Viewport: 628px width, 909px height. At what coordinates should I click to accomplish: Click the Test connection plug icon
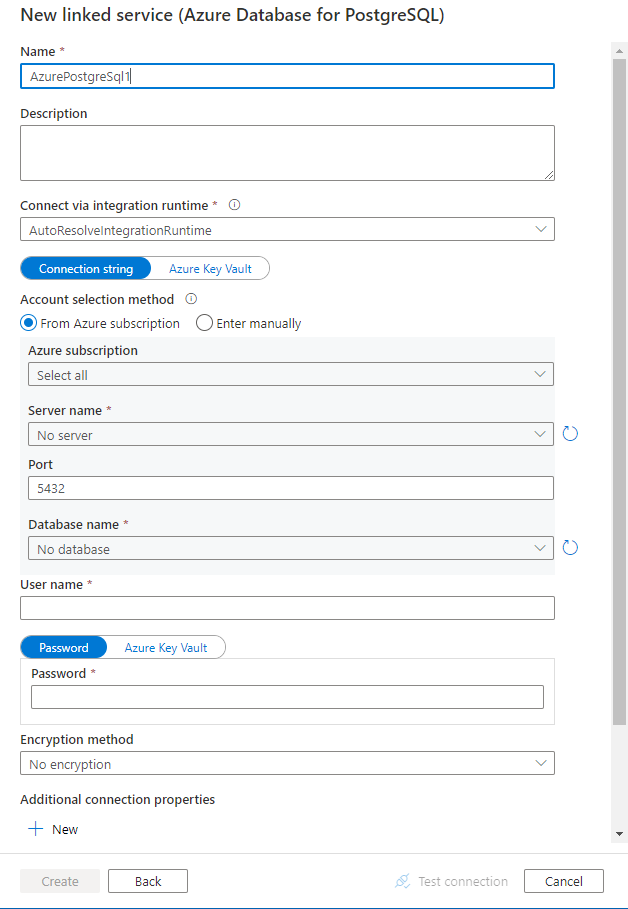(x=403, y=881)
